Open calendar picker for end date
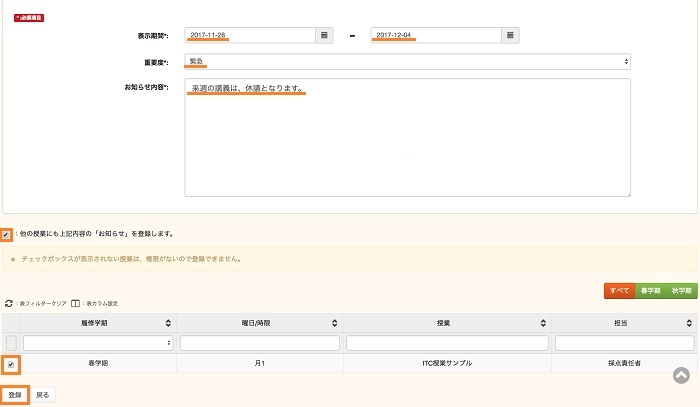Viewport: 700px width, 407px height. (x=510, y=36)
